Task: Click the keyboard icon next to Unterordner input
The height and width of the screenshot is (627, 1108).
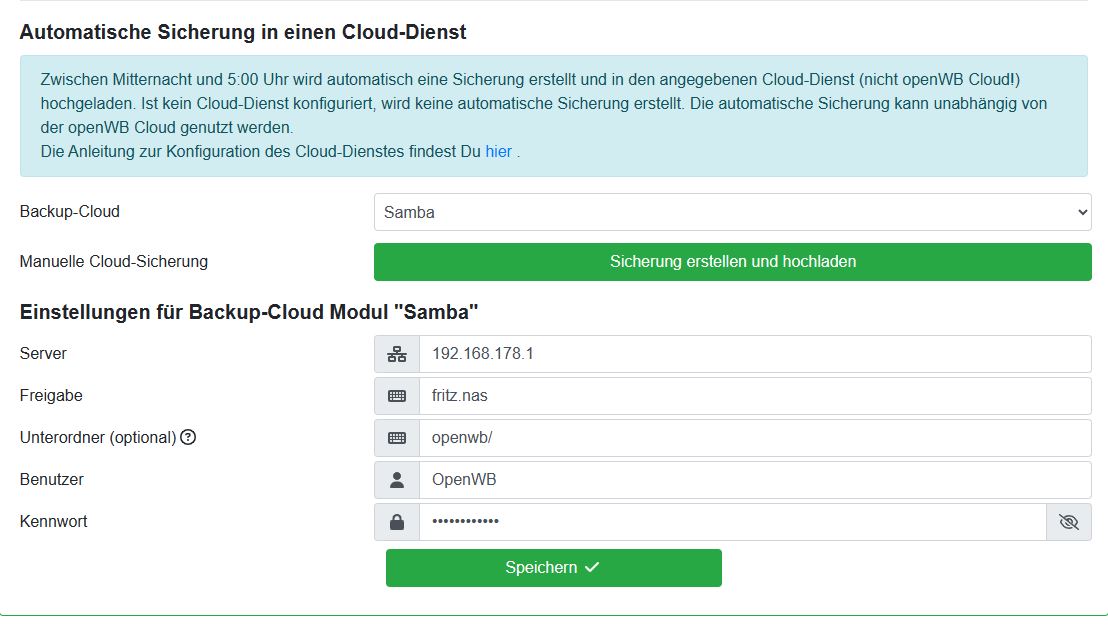Action: pos(397,438)
